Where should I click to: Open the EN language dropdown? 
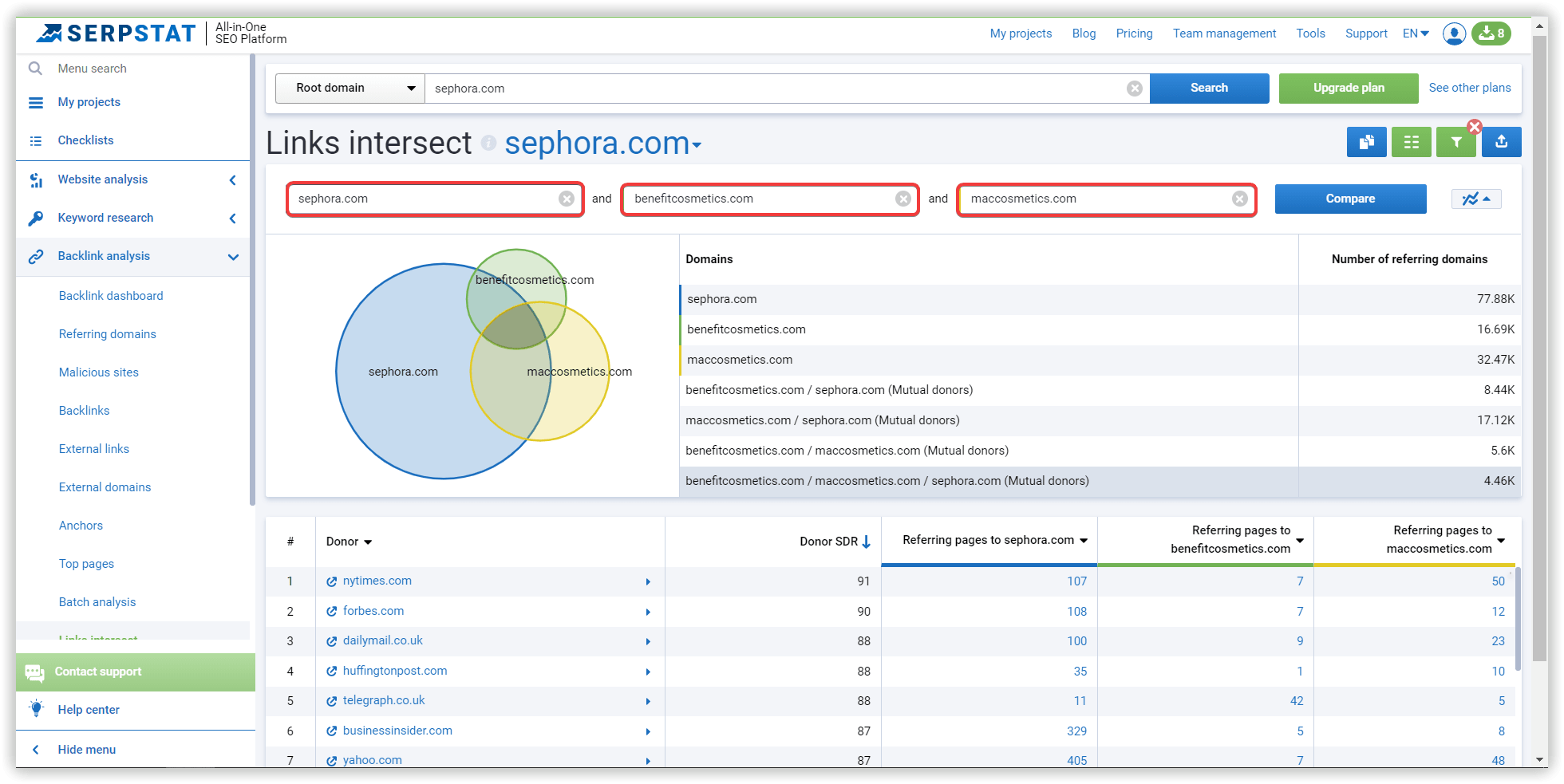[x=1416, y=33]
